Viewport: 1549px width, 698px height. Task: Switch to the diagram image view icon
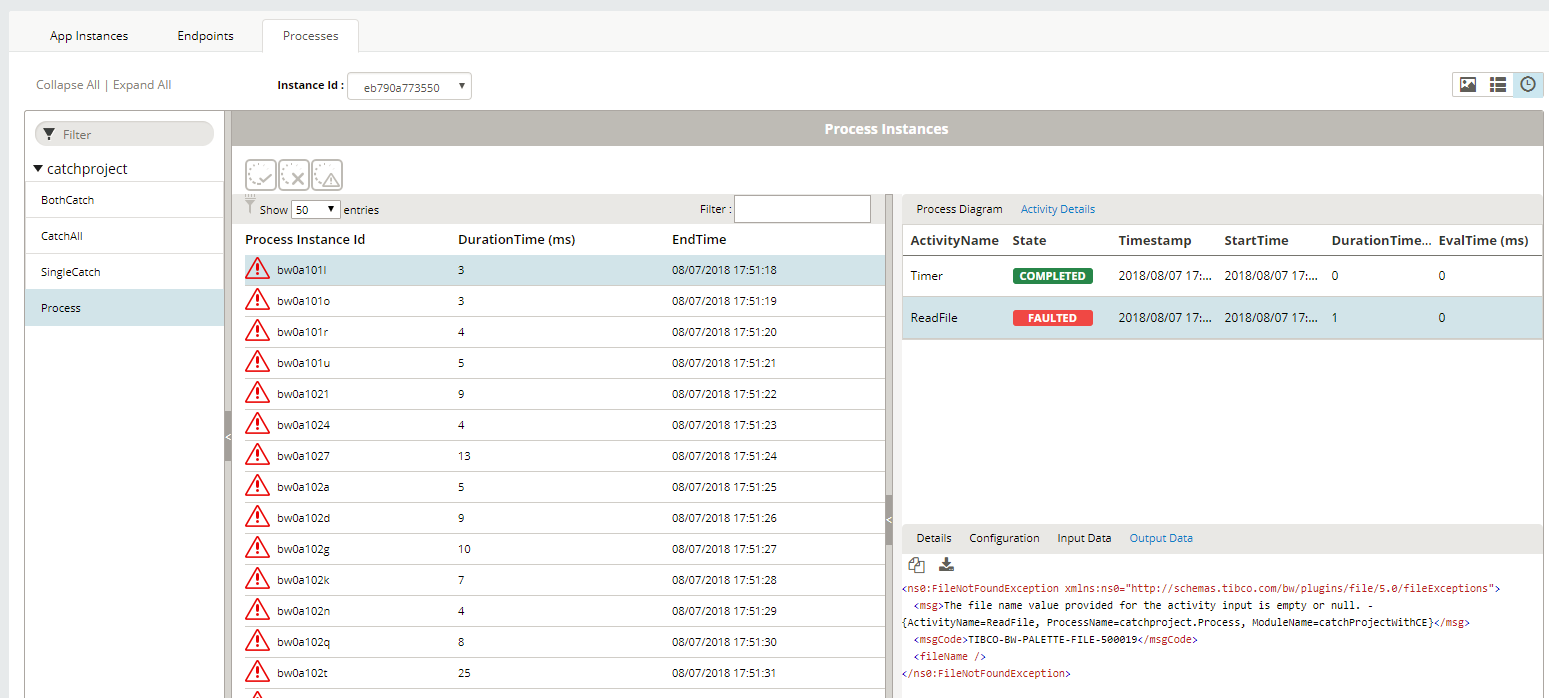[x=1467, y=85]
